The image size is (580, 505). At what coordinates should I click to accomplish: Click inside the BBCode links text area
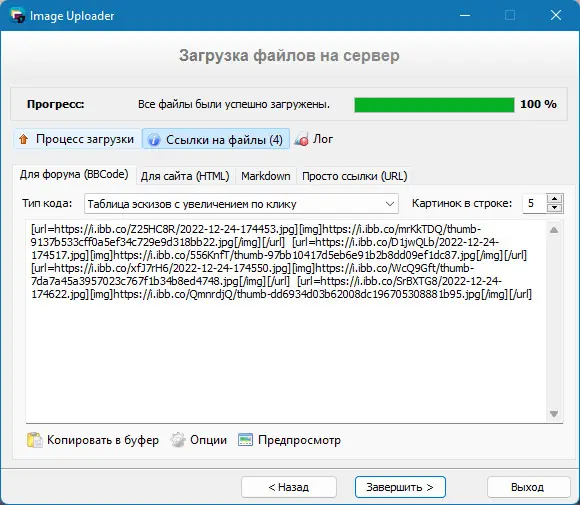(286, 321)
